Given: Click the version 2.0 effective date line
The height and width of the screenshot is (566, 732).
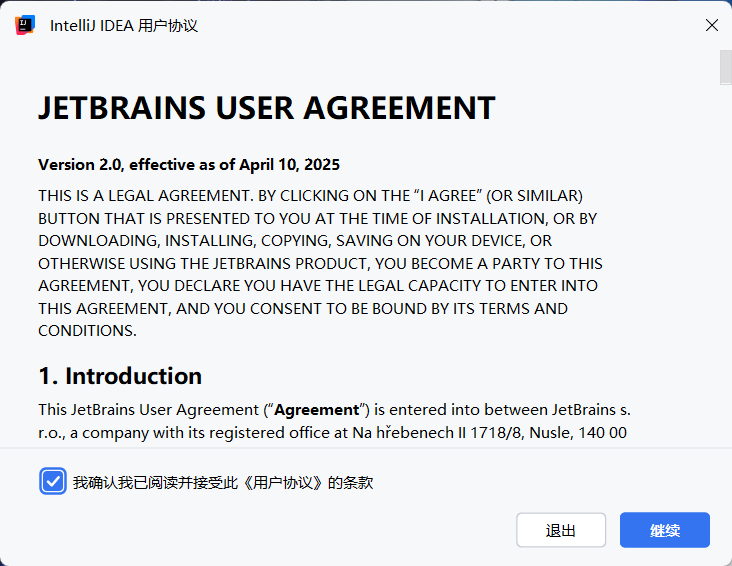Looking at the screenshot, I should point(189,164).
